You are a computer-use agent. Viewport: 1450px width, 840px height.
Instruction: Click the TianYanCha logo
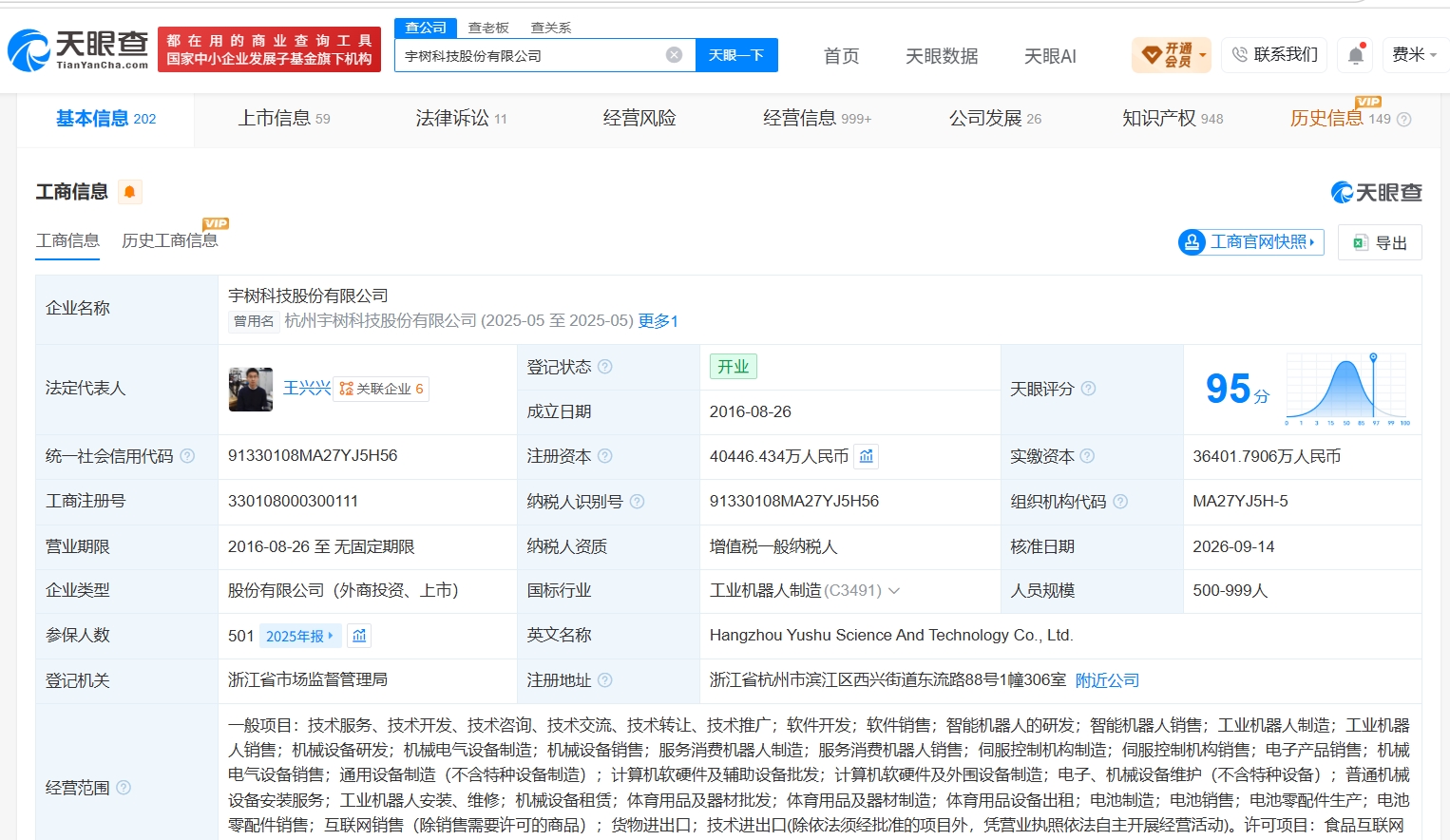[78, 49]
